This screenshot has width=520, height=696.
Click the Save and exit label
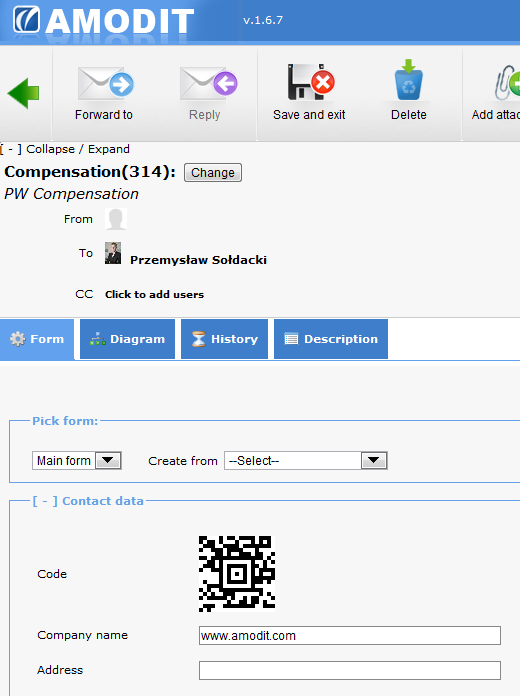pyautogui.click(x=309, y=115)
